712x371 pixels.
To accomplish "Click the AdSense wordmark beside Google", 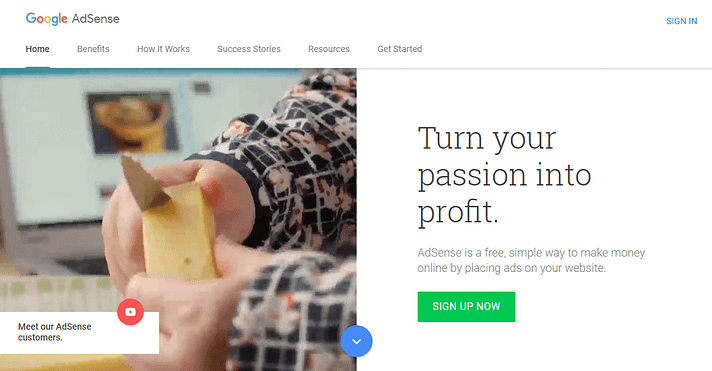I will (96, 19).
